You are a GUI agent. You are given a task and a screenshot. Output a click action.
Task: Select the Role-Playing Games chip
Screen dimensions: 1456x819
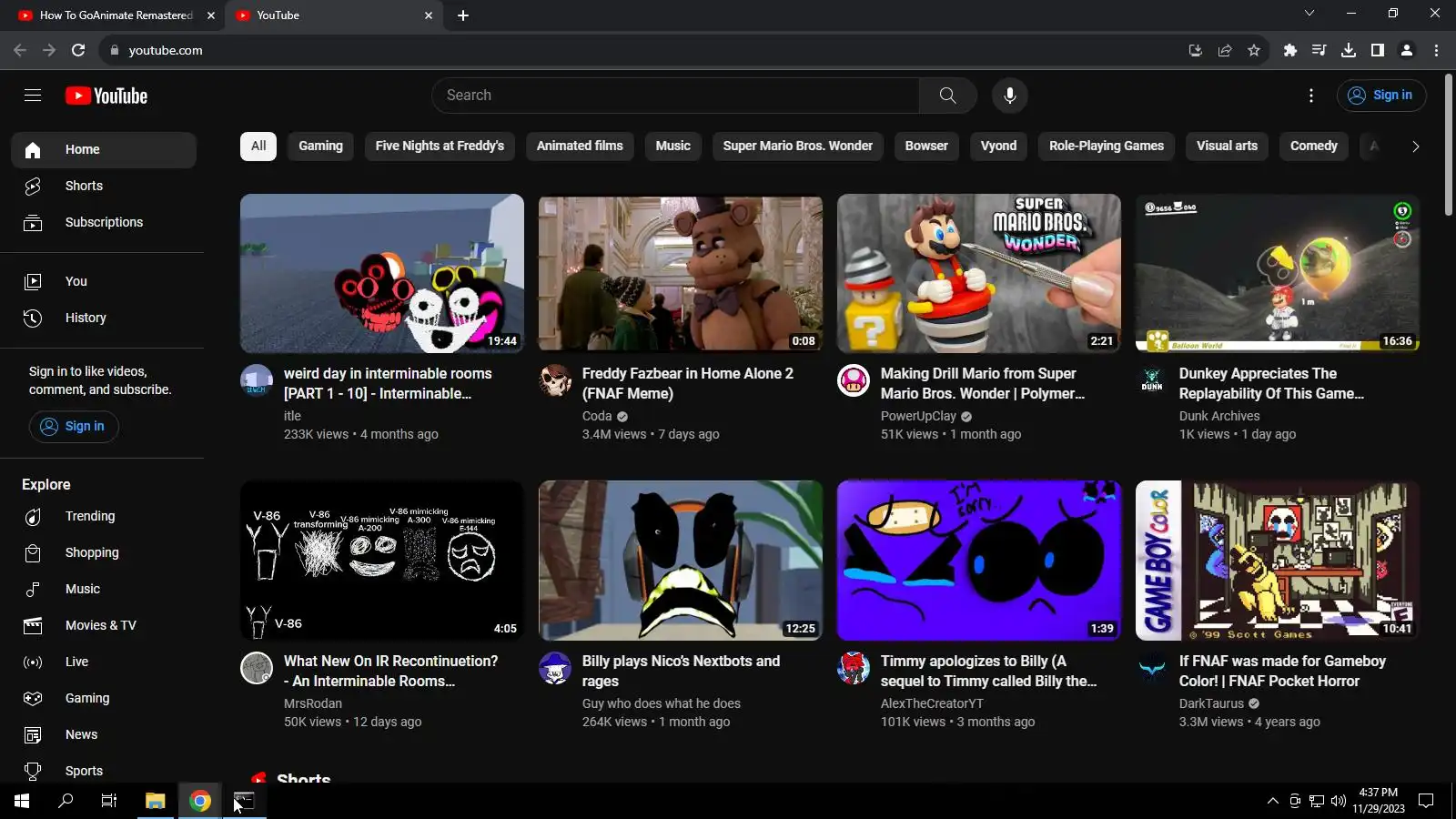pyautogui.click(x=1107, y=146)
